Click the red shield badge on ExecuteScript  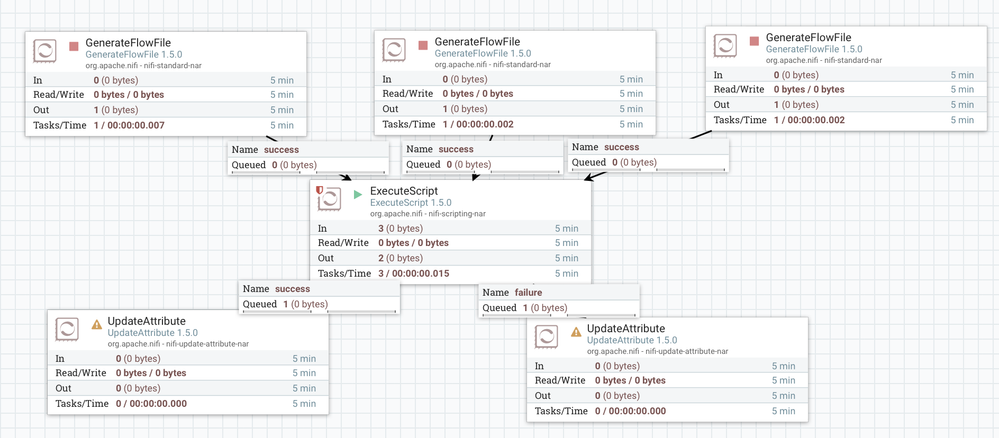(x=320, y=189)
